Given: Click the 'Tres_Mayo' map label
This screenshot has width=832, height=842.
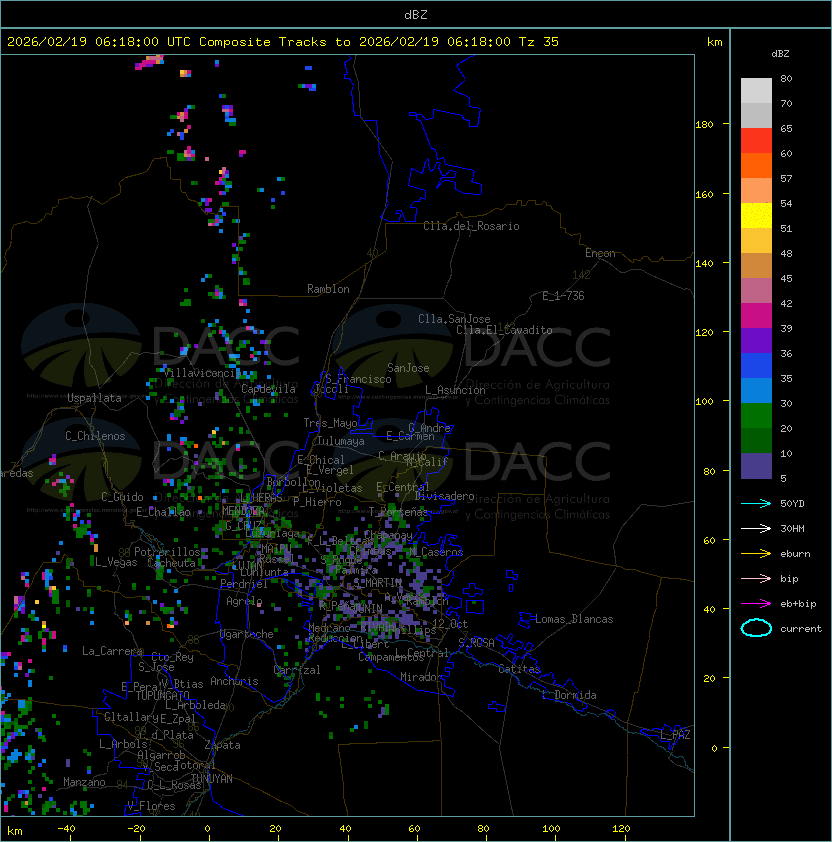Looking at the screenshot, I should click(330, 423).
